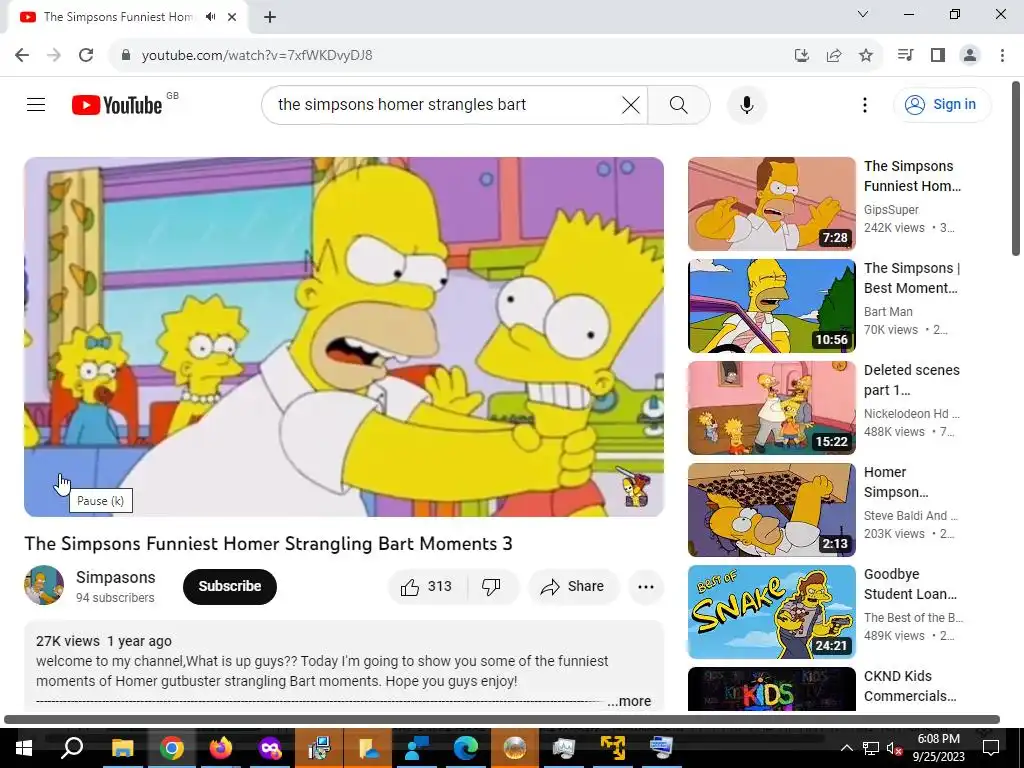The width and height of the screenshot is (1024, 768).
Task: Click the Bart Man channel name
Action: coord(888,312)
